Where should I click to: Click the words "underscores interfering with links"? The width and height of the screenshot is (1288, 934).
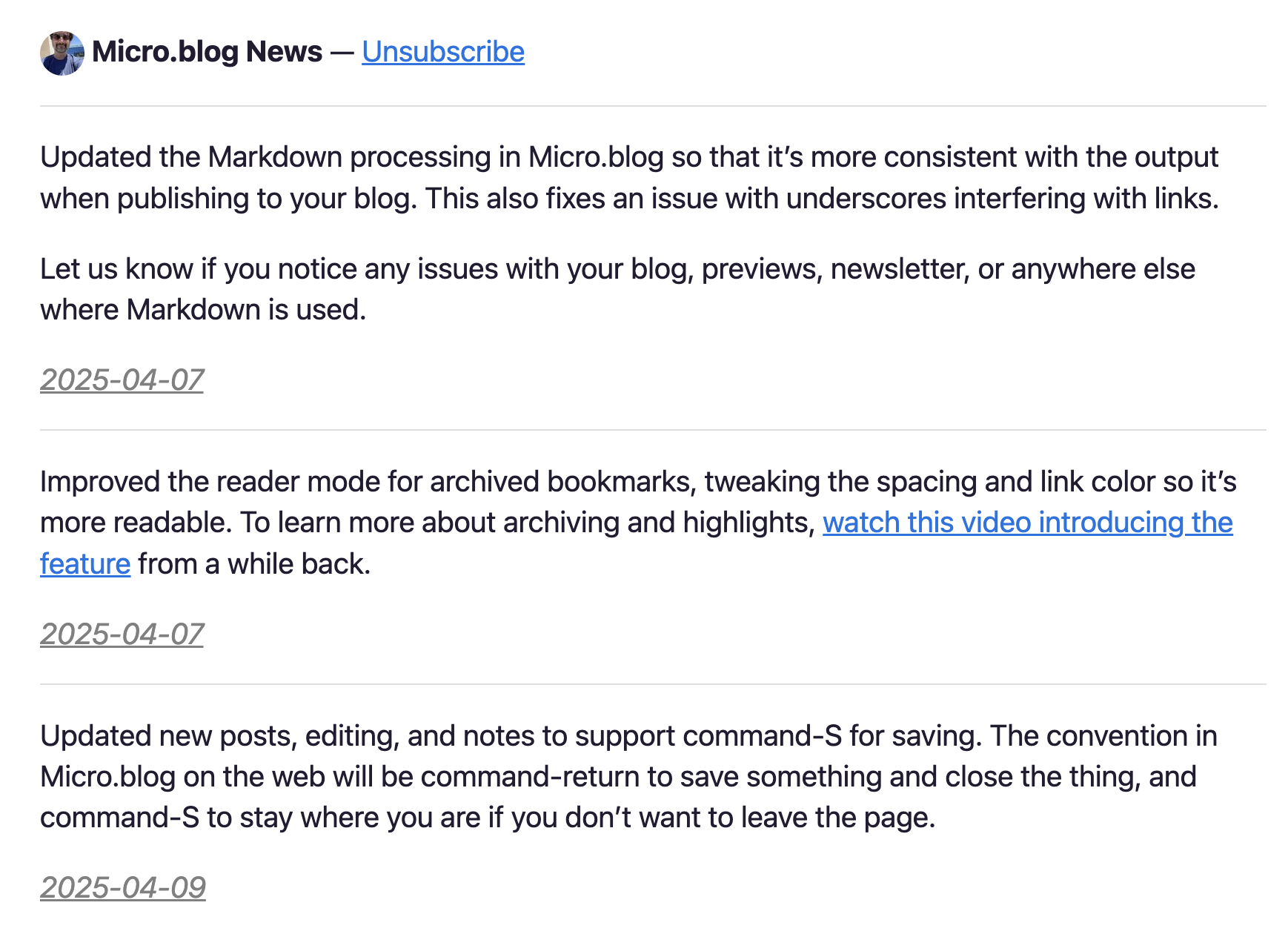click(x=1002, y=199)
